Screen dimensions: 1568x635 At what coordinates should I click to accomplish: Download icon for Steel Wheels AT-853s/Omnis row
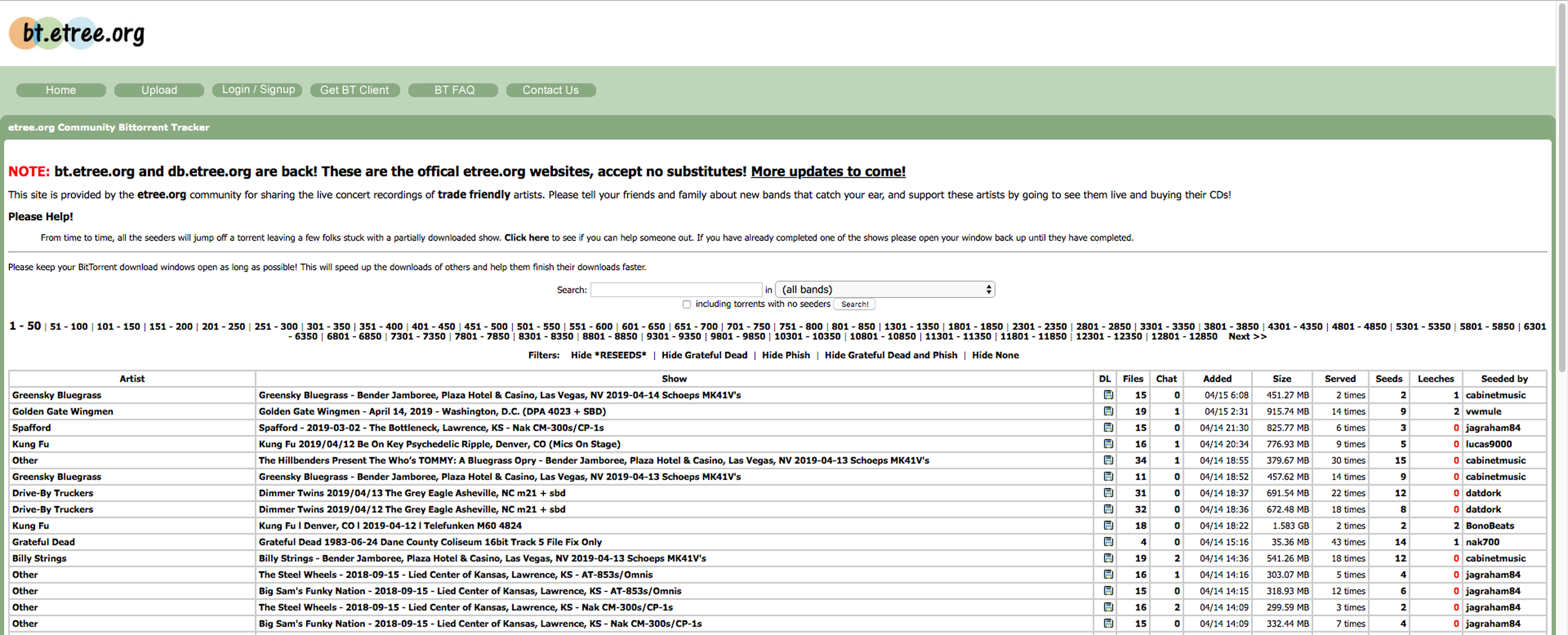click(1108, 574)
